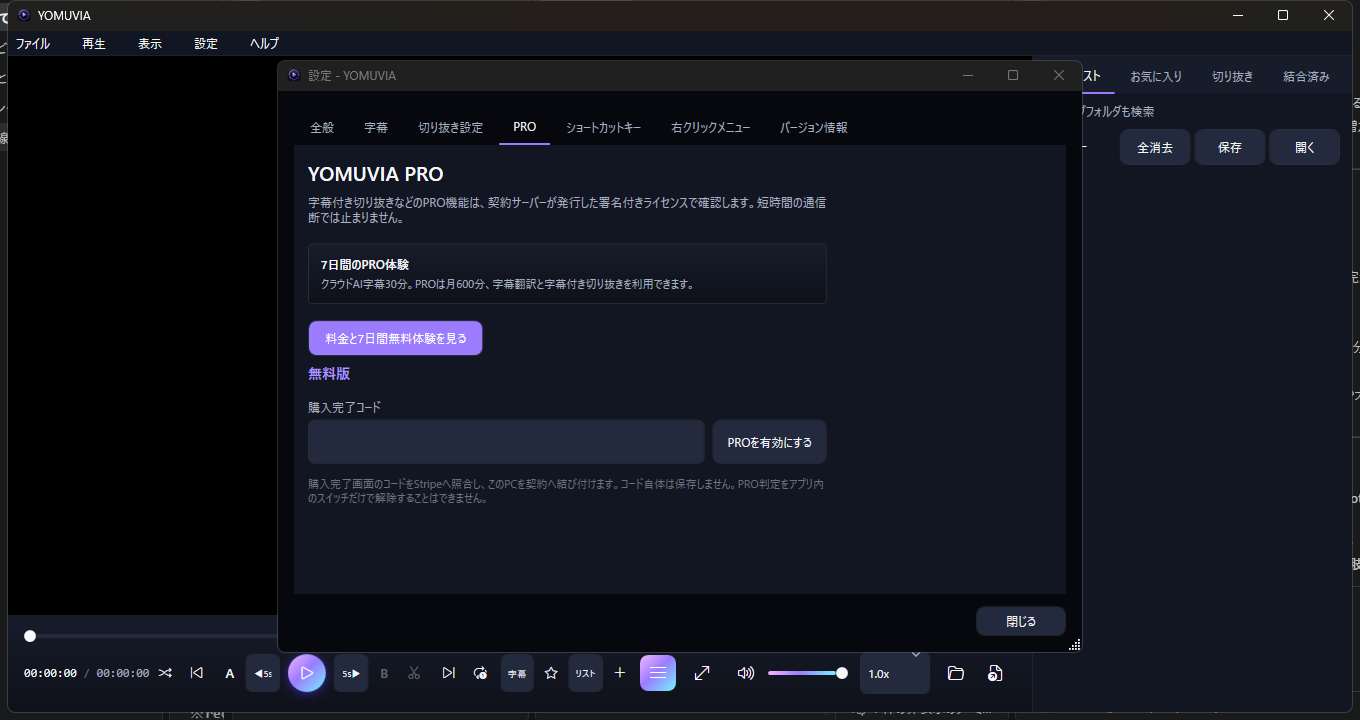Select the PRO settings tab

click(525, 127)
